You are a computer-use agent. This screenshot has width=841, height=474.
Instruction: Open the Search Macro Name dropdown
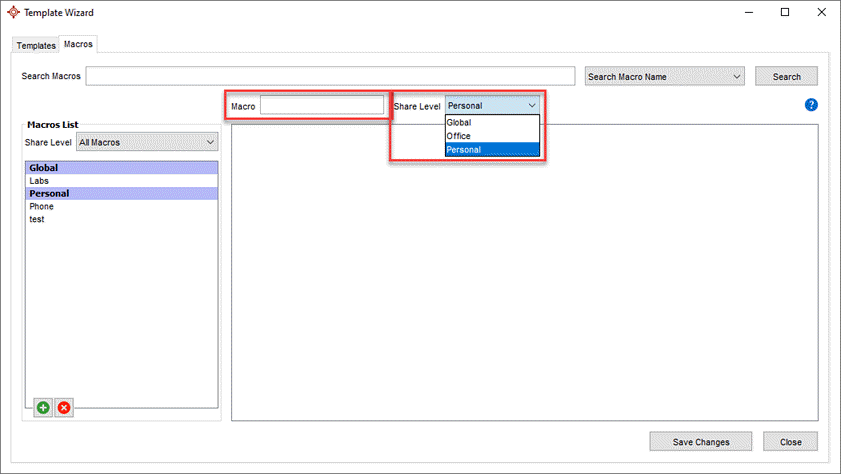point(665,76)
